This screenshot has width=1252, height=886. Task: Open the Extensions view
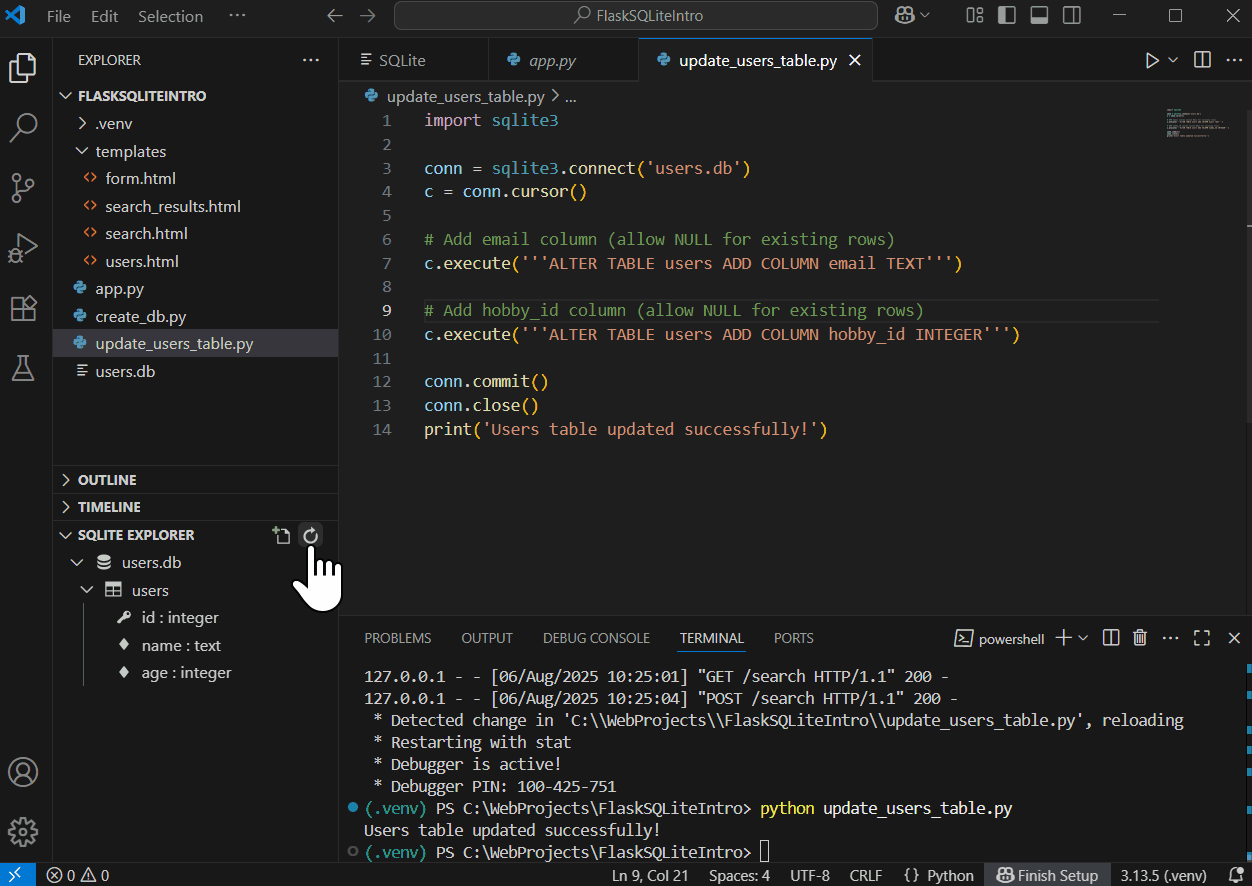(23, 308)
